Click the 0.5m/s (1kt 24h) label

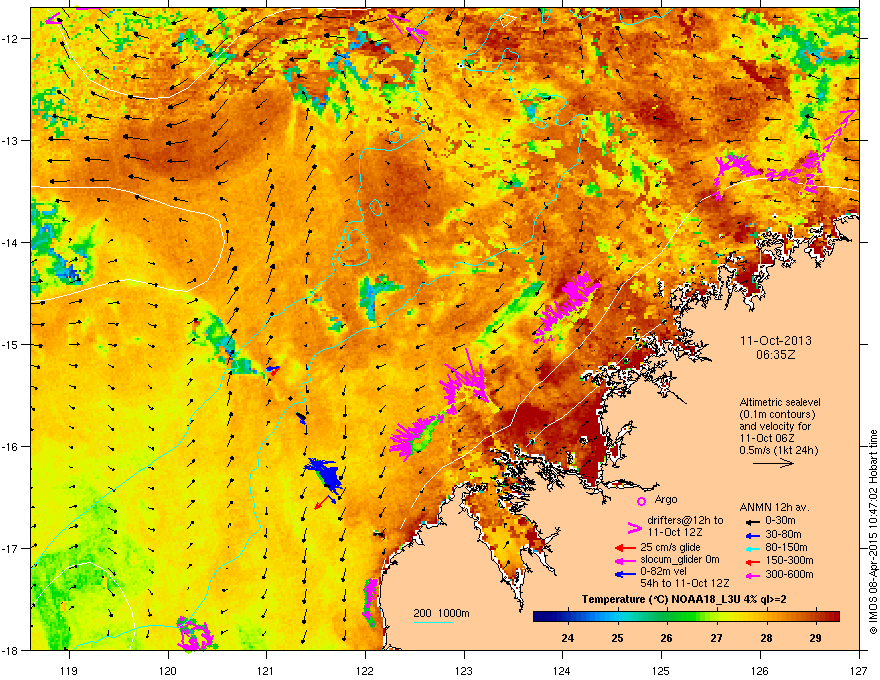point(779,451)
